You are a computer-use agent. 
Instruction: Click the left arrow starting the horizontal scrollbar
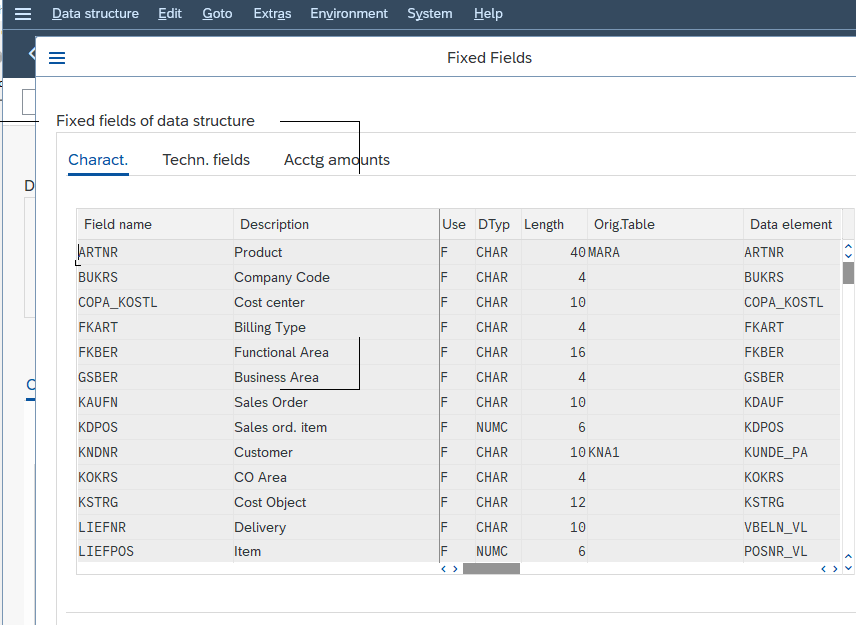click(443, 569)
